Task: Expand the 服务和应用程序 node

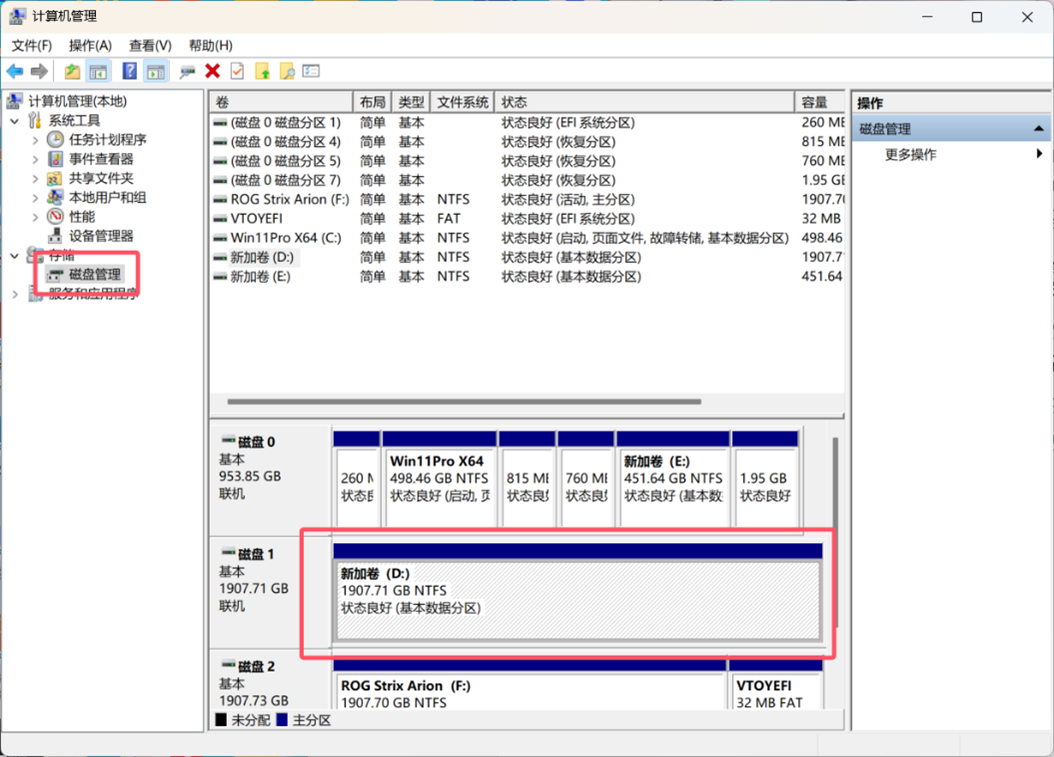Action: click(x=14, y=294)
